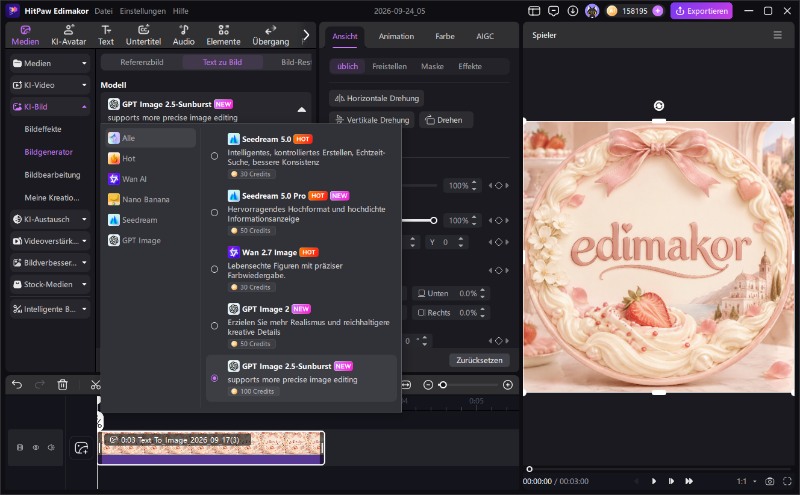Play the preview video
Image resolution: width=800 pixels, height=495 pixels.
click(654, 481)
